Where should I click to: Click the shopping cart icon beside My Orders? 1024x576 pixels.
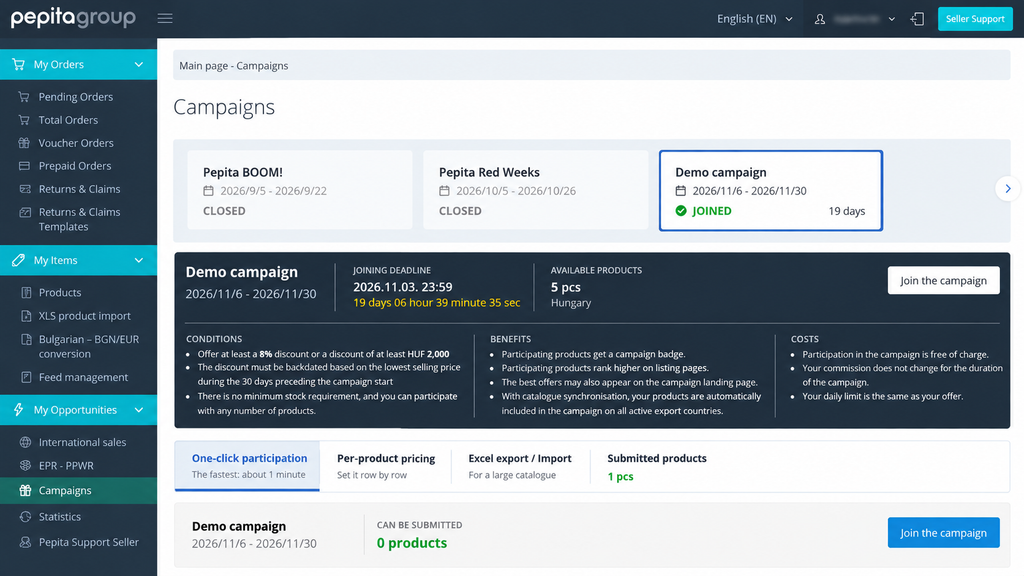18,64
